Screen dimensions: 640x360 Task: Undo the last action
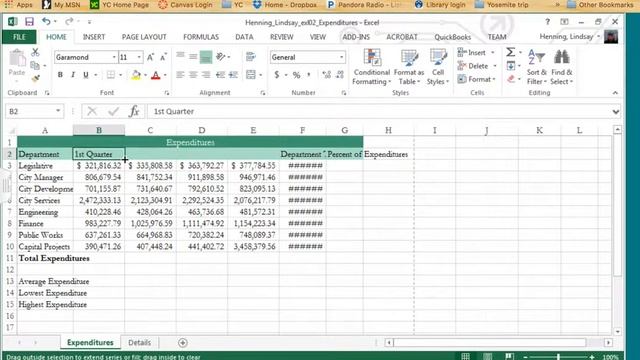[x=46, y=22]
